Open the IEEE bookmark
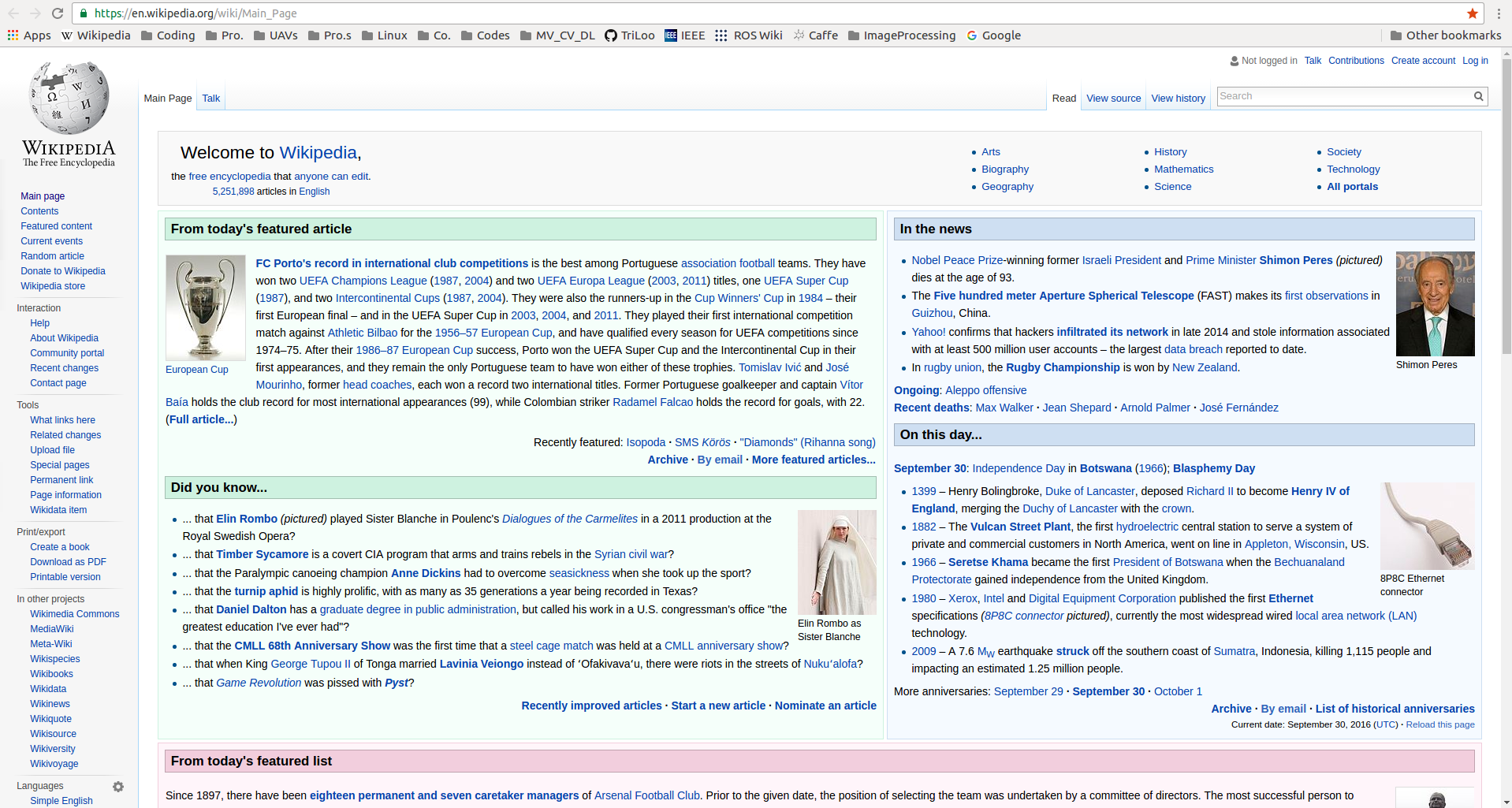1512x808 pixels. point(685,35)
